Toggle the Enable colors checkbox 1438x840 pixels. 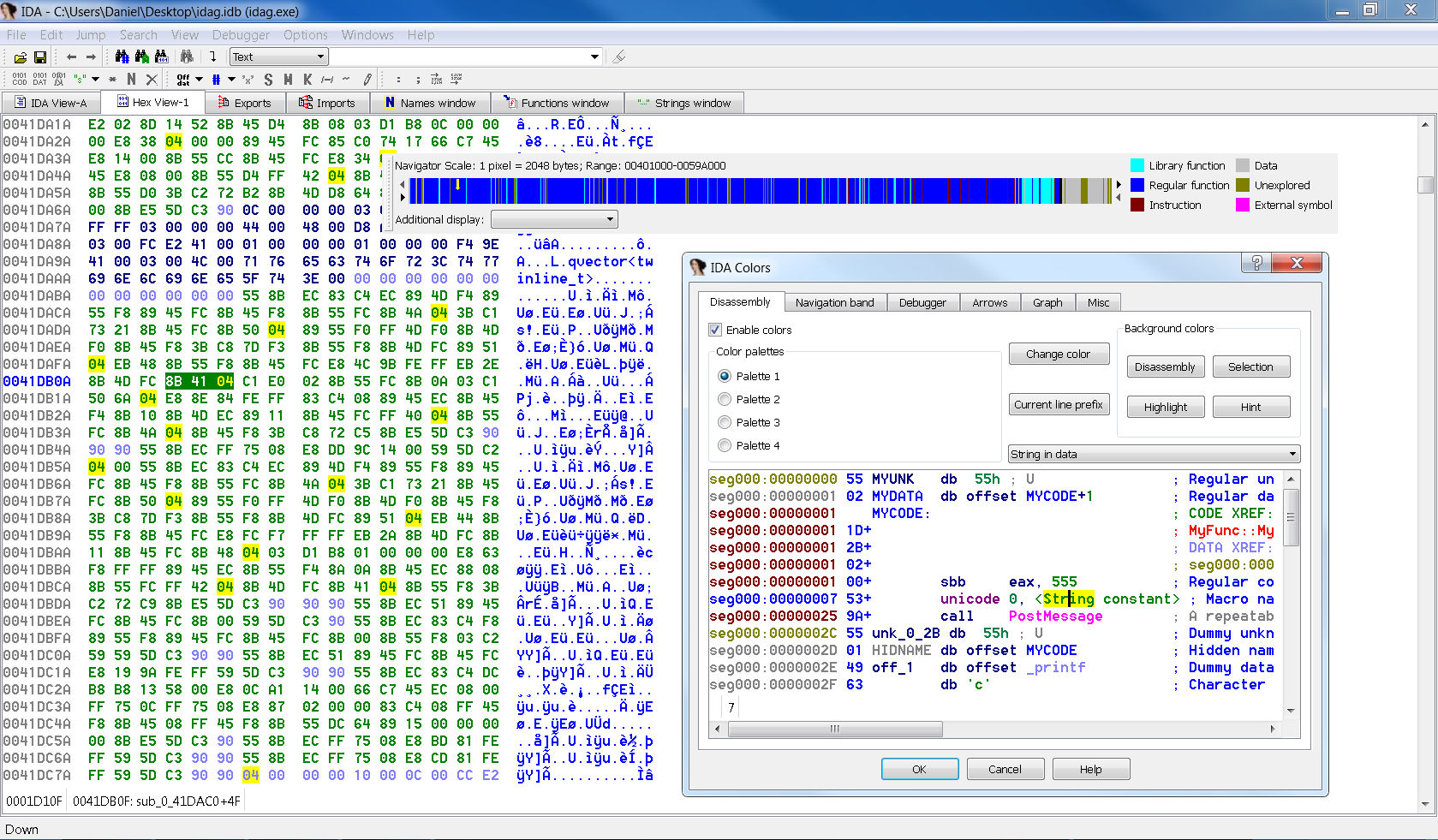(715, 330)
